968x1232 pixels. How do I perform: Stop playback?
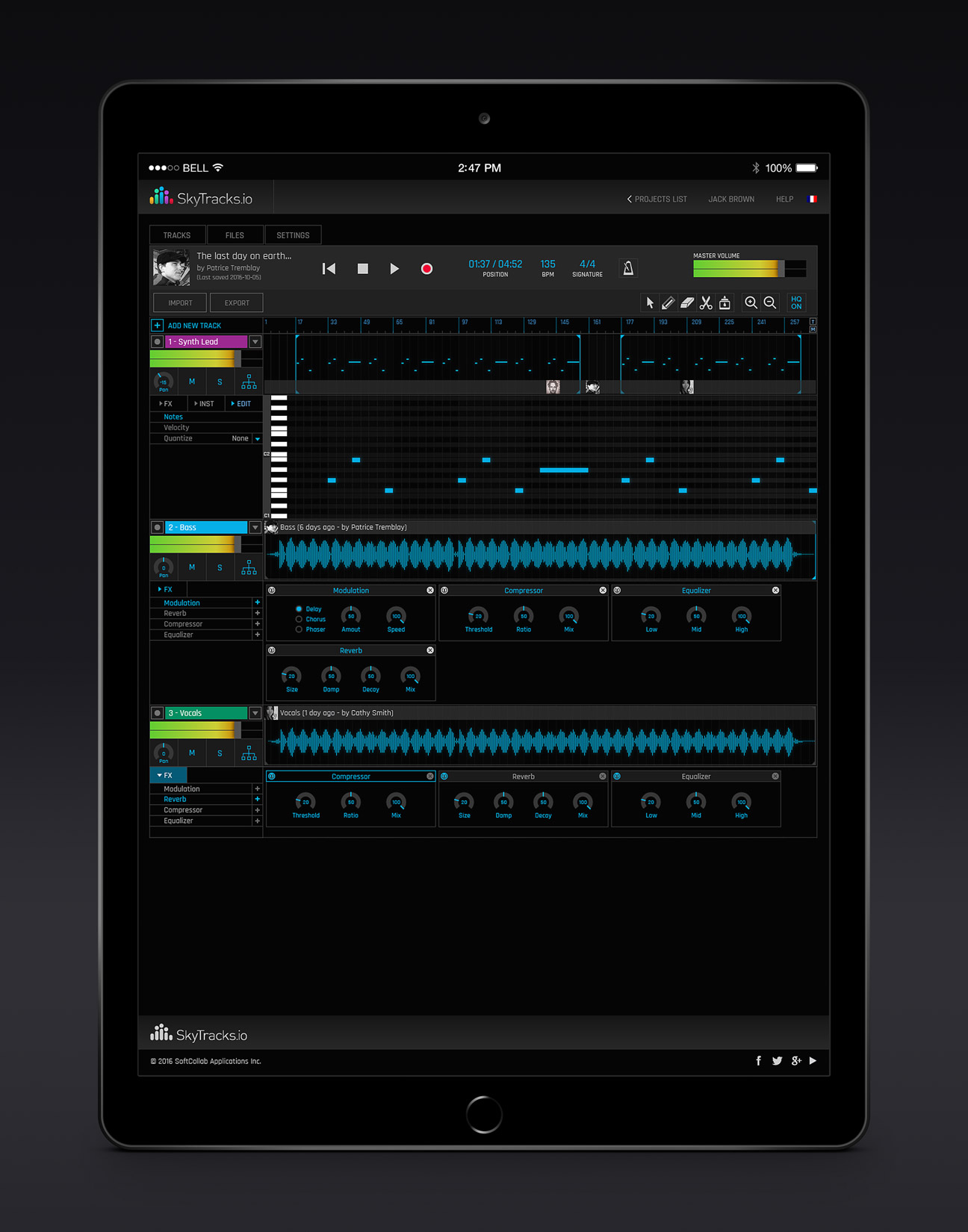pos(362,269)
